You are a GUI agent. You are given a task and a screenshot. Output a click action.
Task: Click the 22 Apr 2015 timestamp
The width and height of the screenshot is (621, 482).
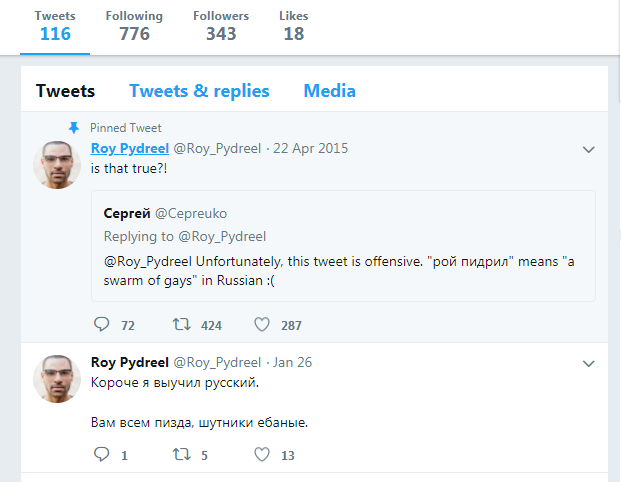point(310,149)
